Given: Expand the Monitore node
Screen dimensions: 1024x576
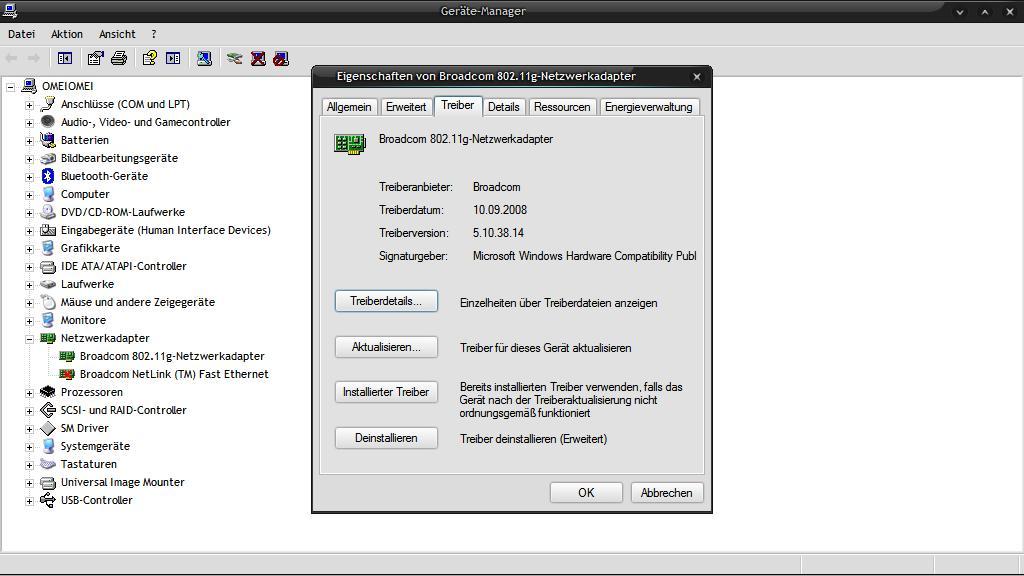Looking at the screenshot, I should 29,321.
